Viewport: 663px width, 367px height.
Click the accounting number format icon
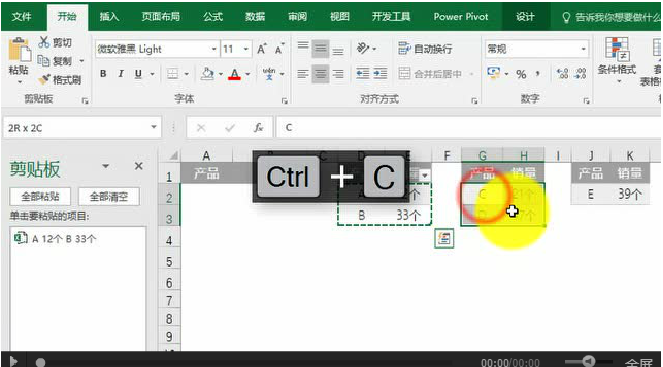click(494, 73)
